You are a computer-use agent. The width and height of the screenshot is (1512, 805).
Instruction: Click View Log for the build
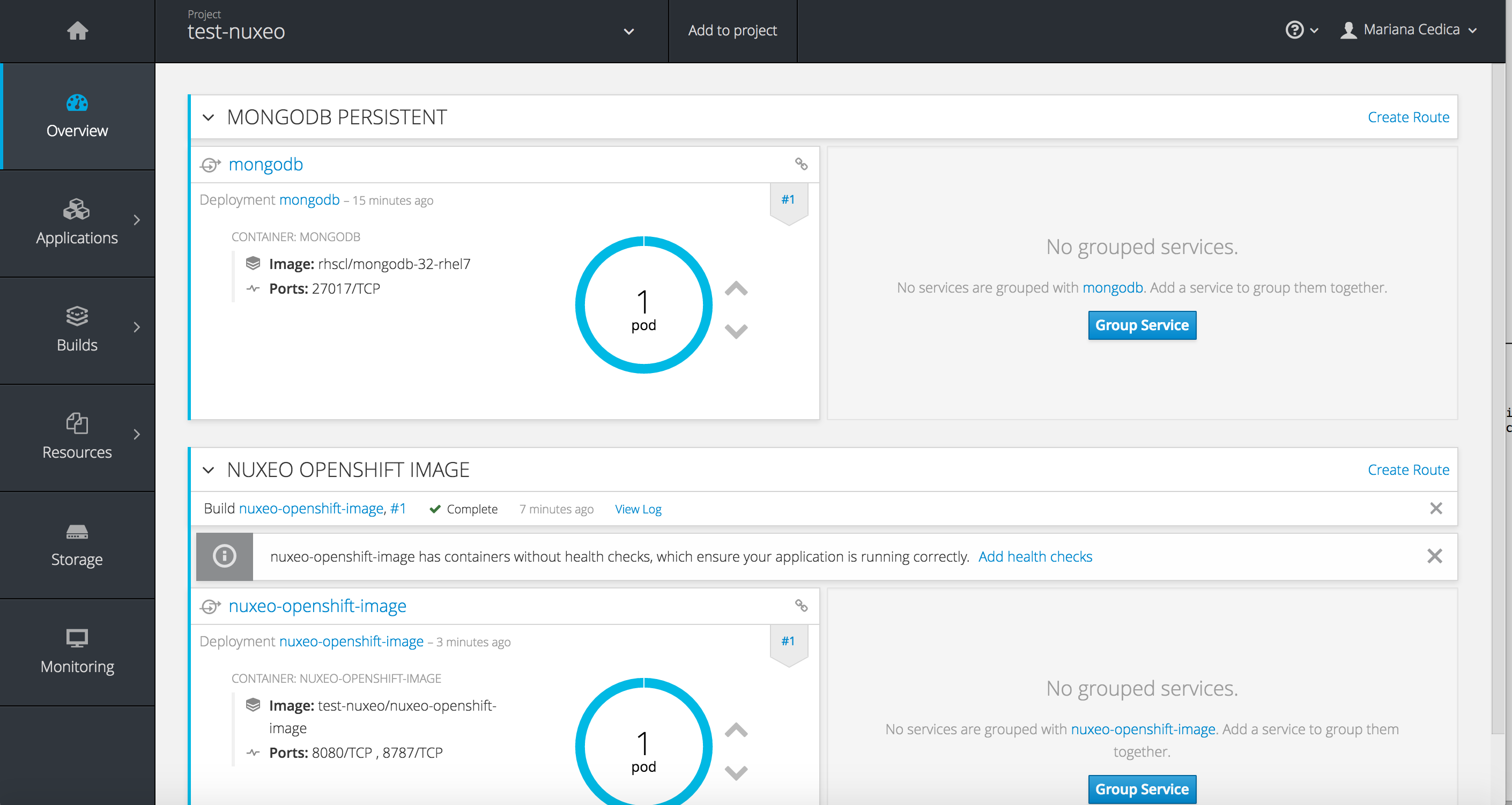coord(638,509)
